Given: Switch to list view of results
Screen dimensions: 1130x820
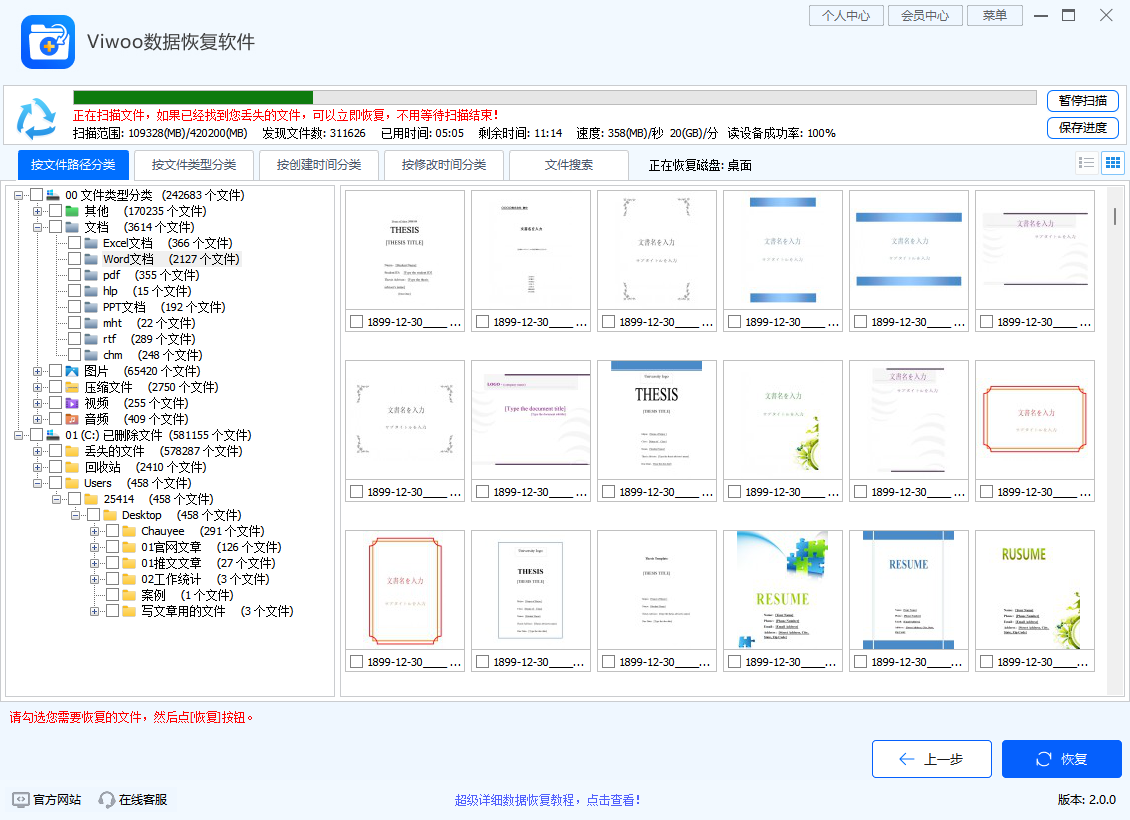Looking at the screenshot, I should pos(1087,162).
